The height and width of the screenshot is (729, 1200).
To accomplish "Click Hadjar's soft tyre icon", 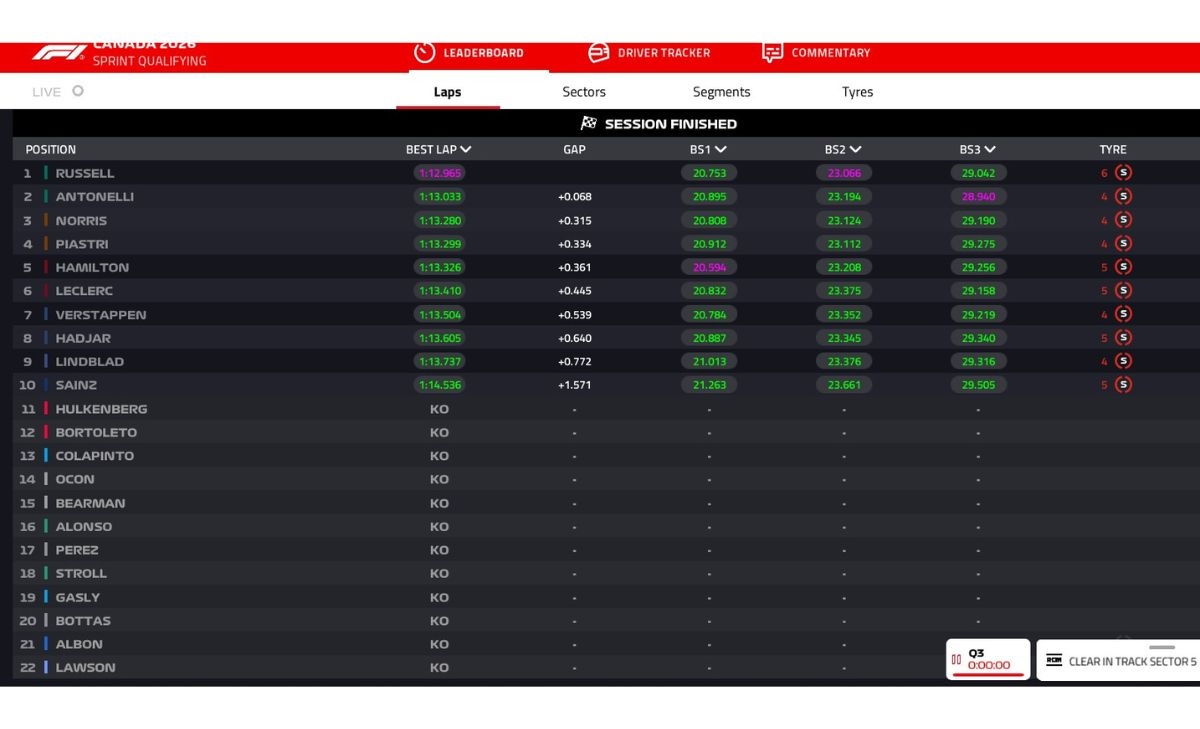I will [1123, 338].
